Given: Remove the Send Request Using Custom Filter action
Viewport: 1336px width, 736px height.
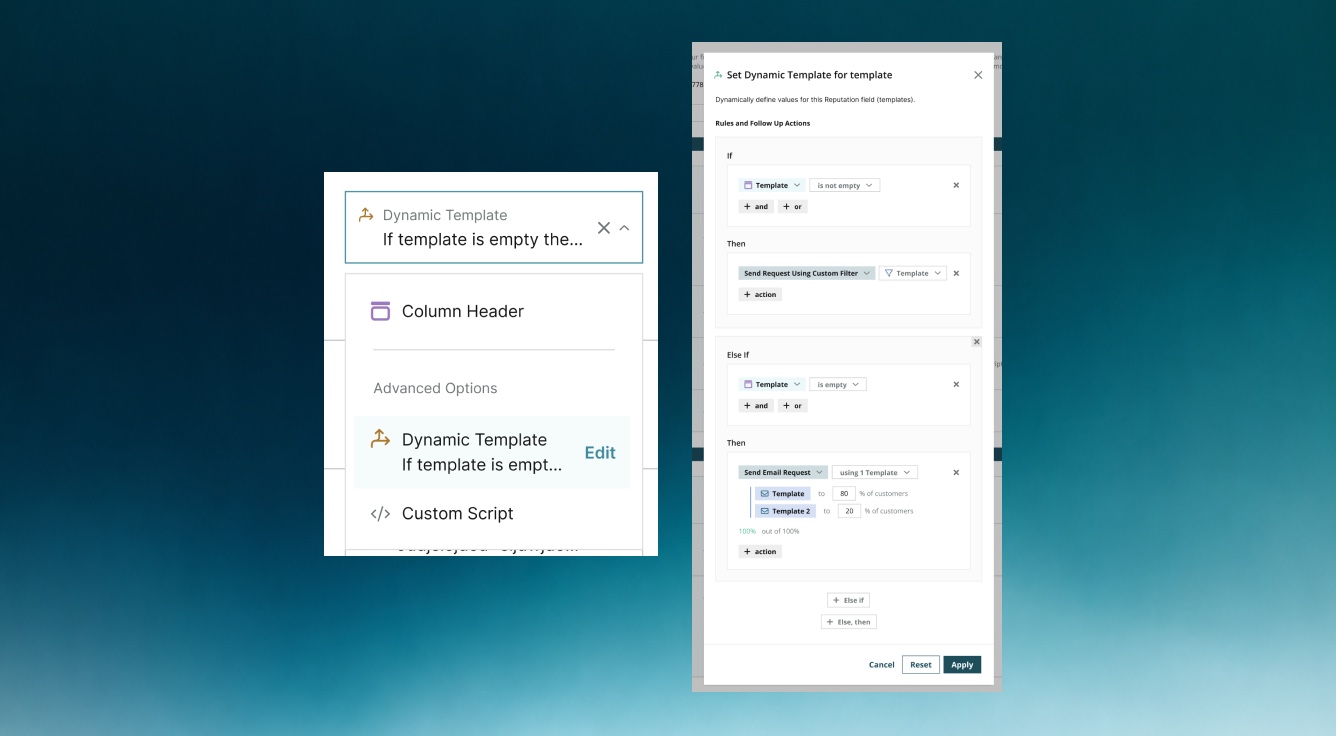Looking at the screenshot, I should (x=956, y=273).
